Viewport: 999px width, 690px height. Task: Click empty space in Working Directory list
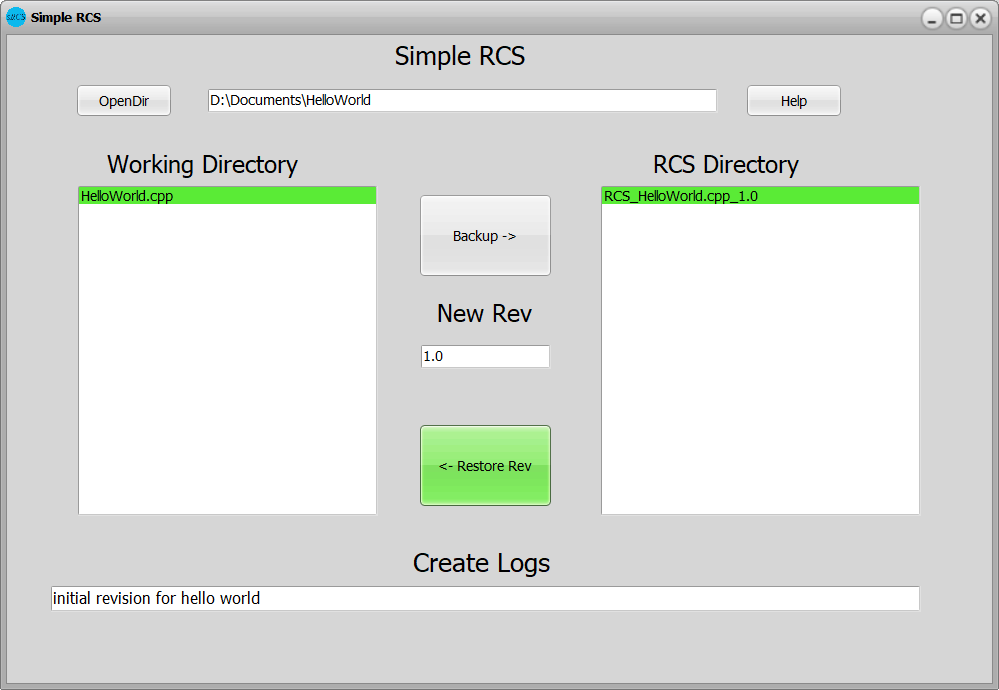click(227, 360)
